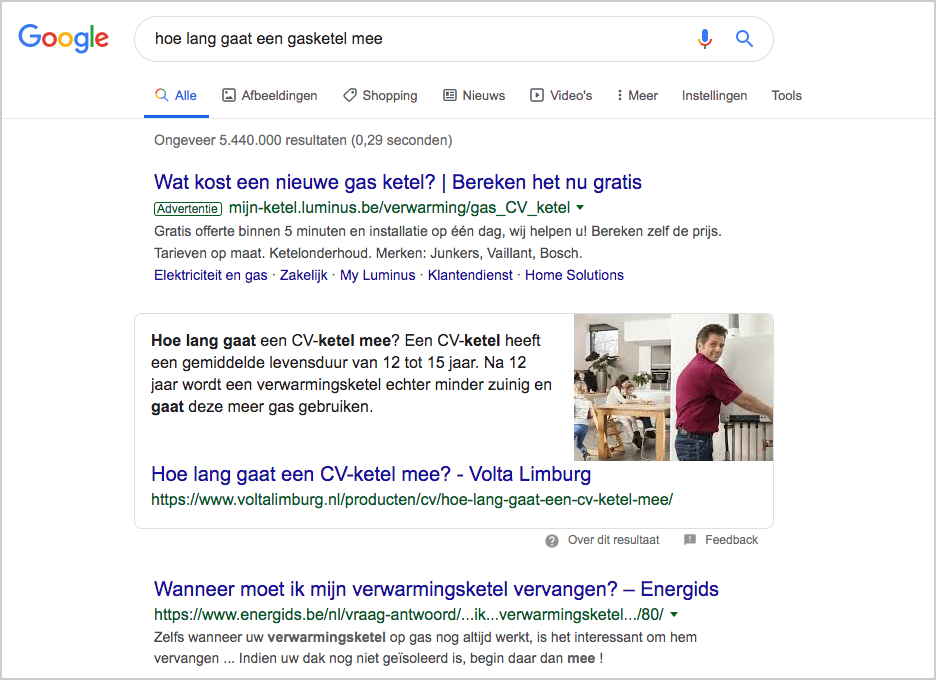Open the Energids verwarmingsketel vervangen result

click(x=436, y=589)
